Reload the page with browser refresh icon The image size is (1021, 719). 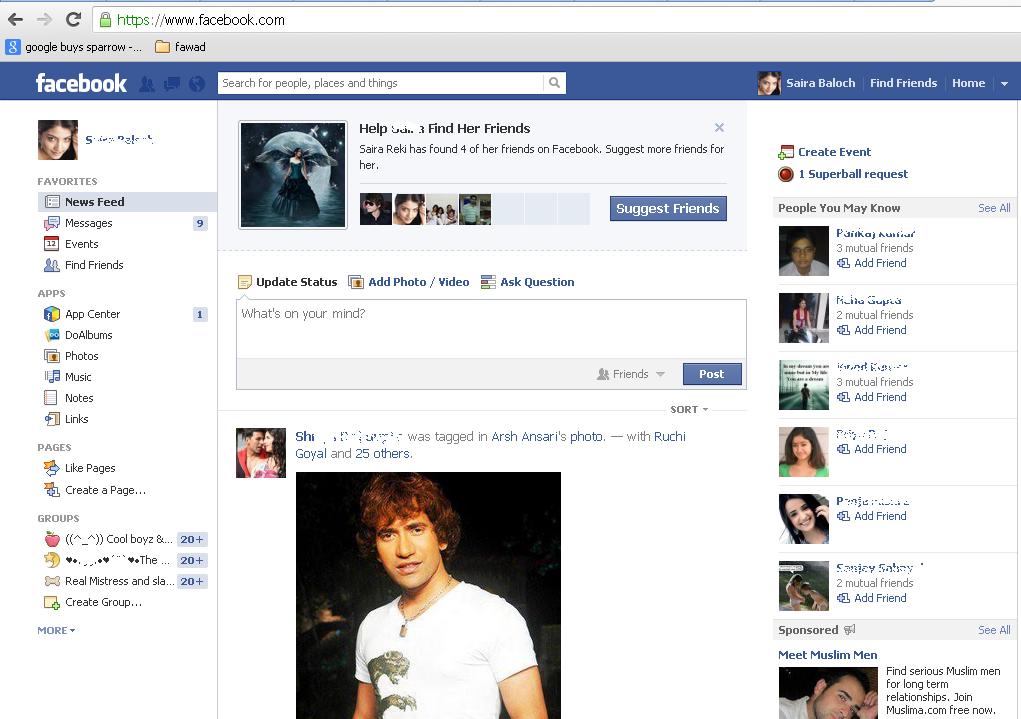[x=73, y=19]
